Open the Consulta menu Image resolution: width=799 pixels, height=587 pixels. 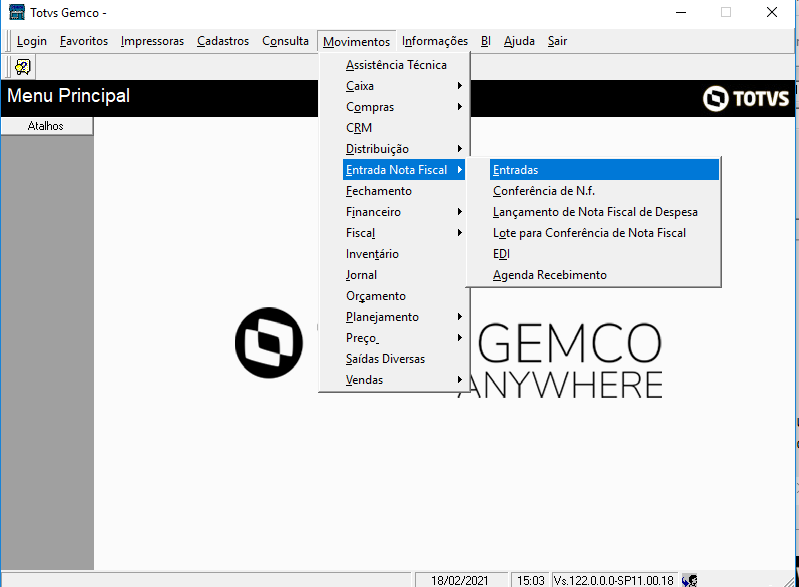coord(285,41)
